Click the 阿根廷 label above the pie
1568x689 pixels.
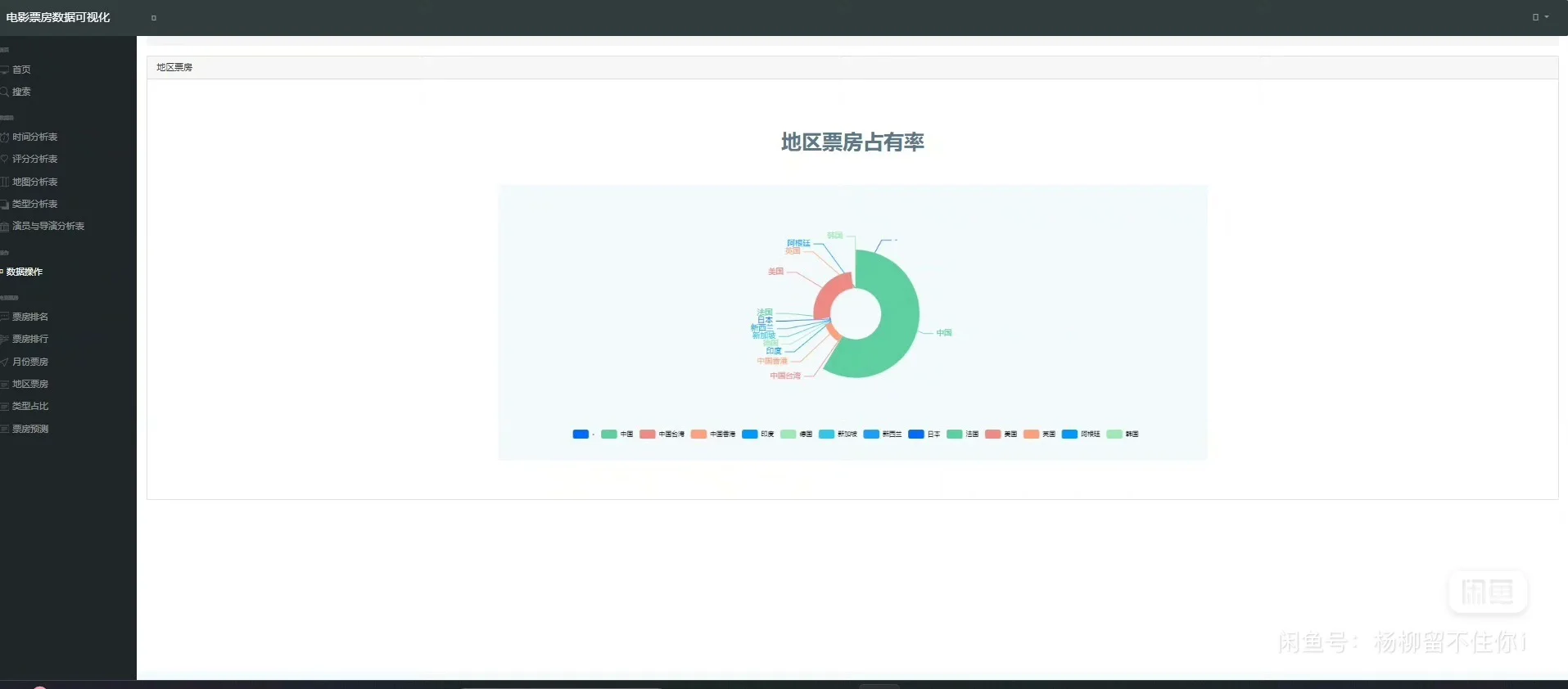coord(798,243)
